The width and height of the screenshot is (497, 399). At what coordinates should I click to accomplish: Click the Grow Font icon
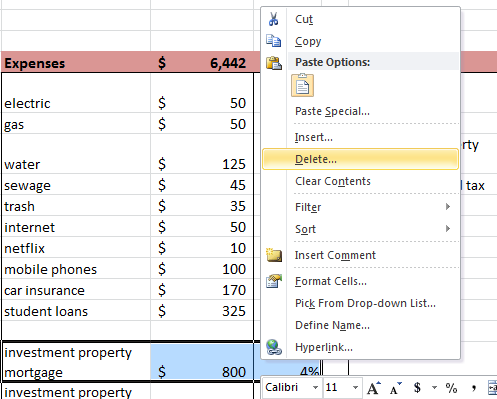(x=374, y=388)
